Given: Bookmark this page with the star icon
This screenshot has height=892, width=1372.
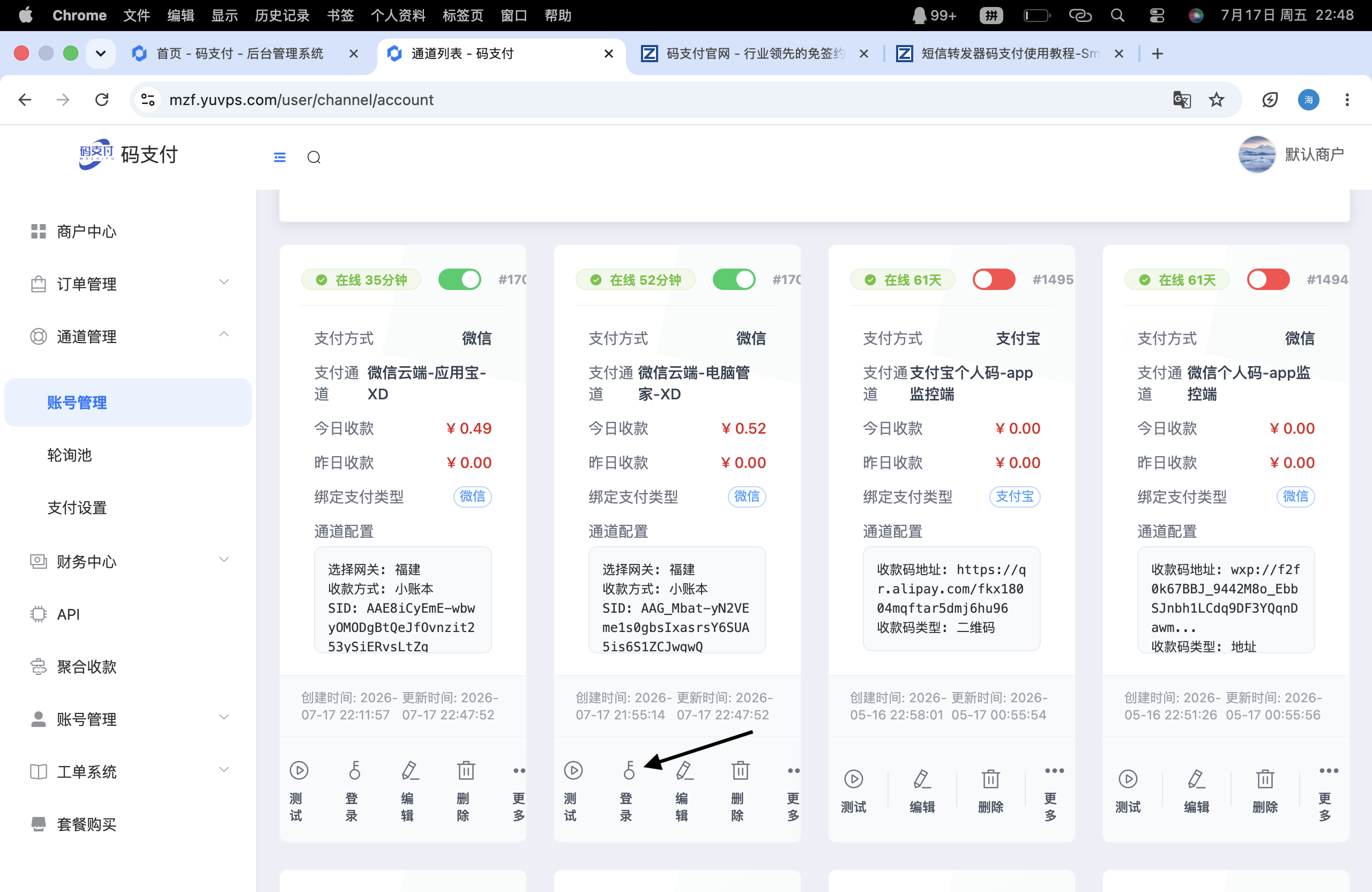Looking at the screenshot, I should click(x=1217, y=100).
